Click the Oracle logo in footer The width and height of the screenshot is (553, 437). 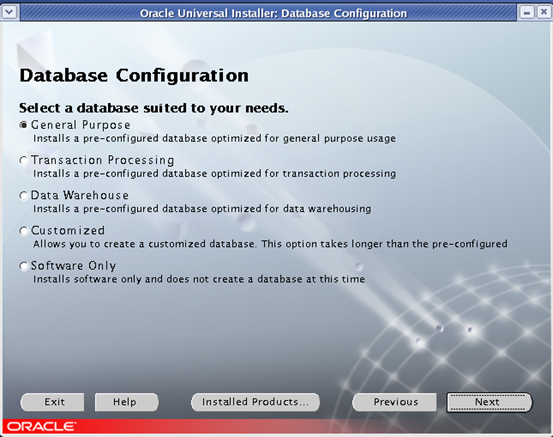(x=41, y=426)
